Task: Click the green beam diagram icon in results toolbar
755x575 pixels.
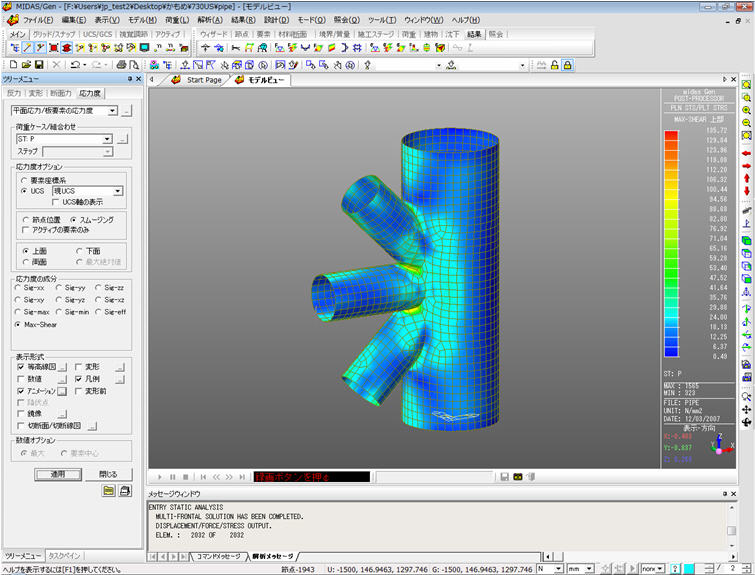Action: tap(248, 48)
